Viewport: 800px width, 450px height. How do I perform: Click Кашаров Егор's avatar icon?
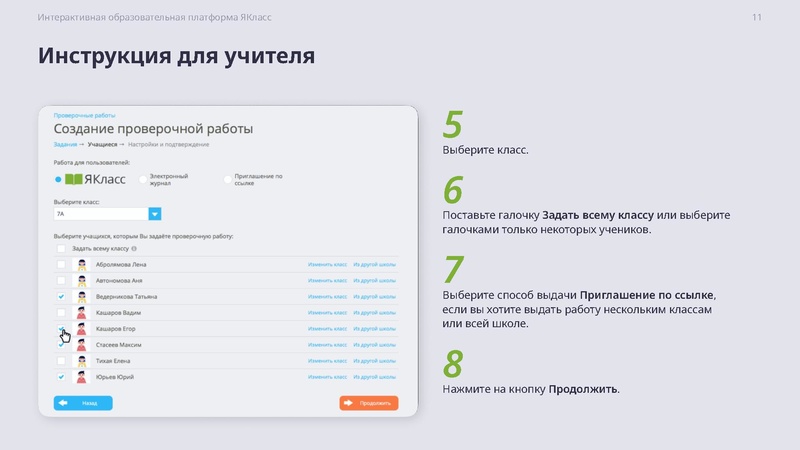82,329
